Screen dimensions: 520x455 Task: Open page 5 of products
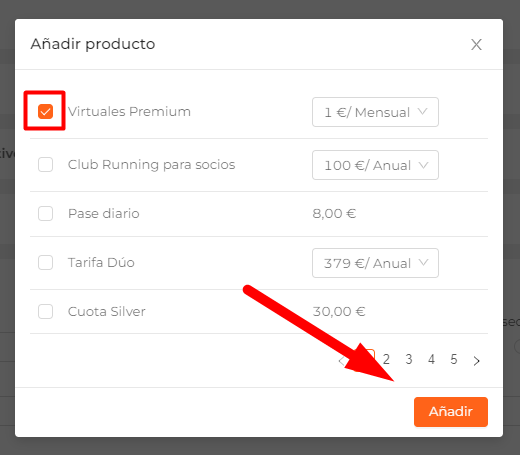[x=454, y=359]
